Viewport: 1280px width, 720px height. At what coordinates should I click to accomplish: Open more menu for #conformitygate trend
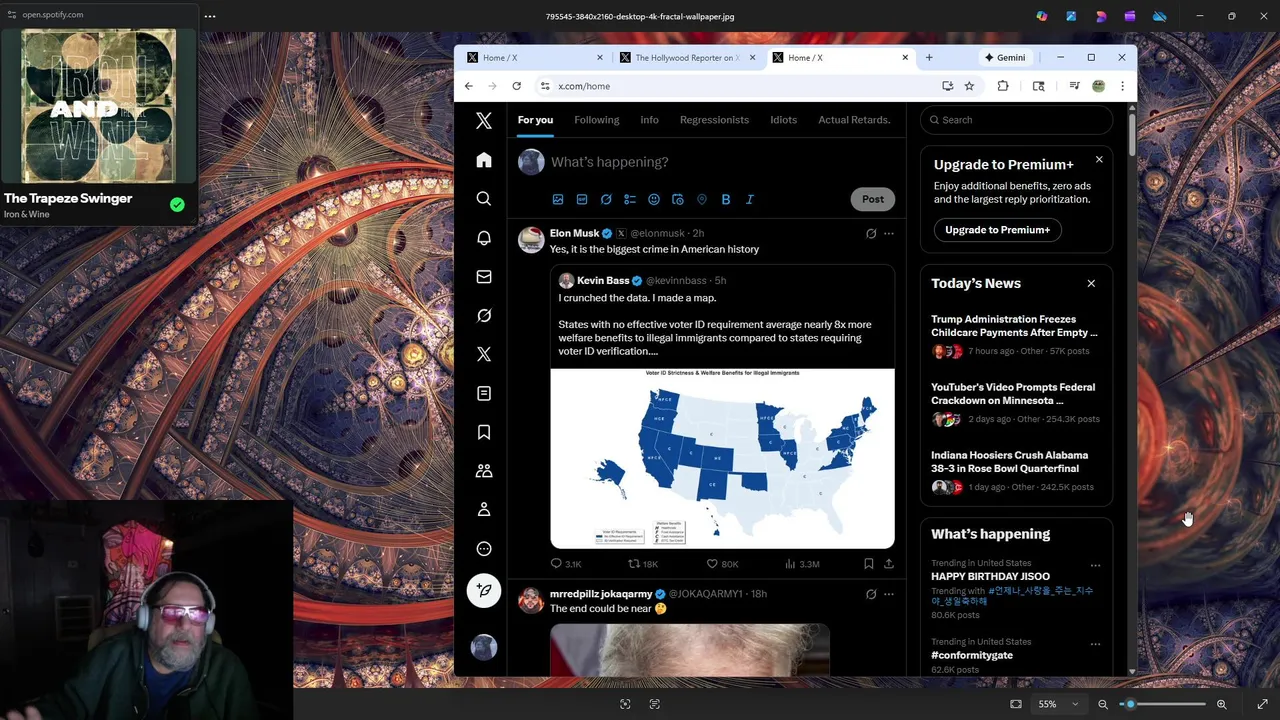[1095, 644]
